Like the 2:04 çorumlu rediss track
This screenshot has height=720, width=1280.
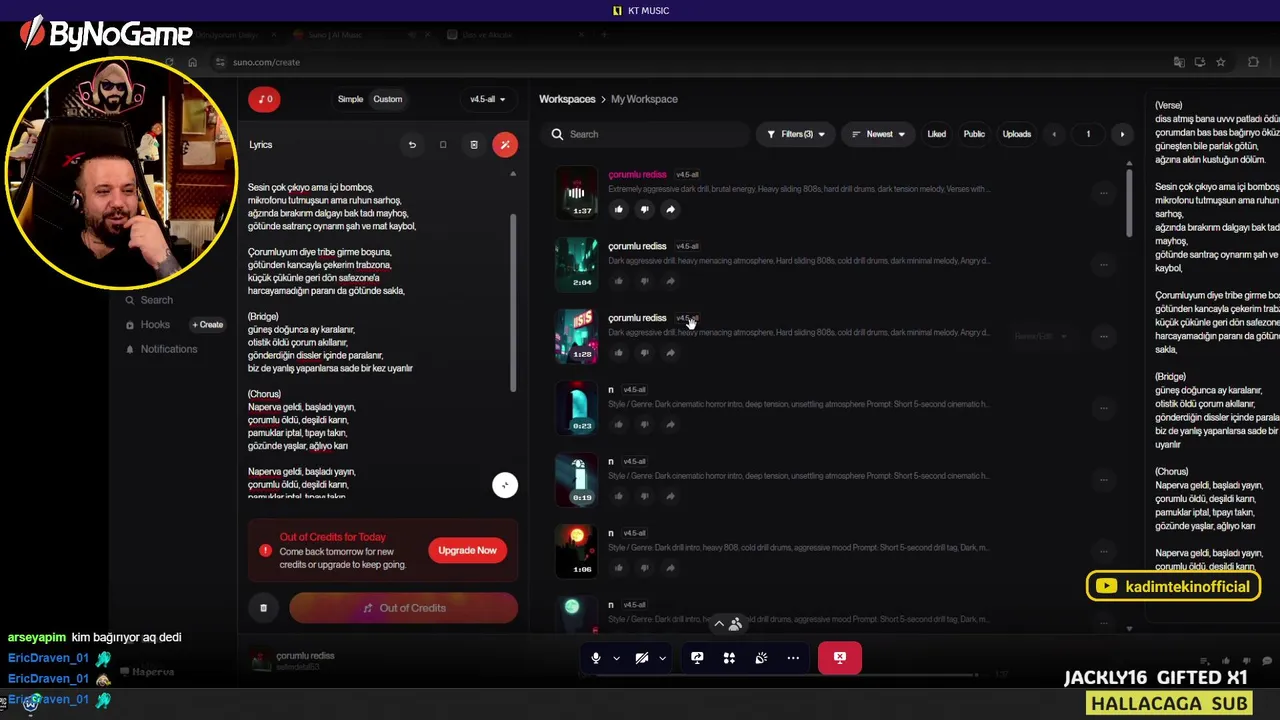coord(618,281)
